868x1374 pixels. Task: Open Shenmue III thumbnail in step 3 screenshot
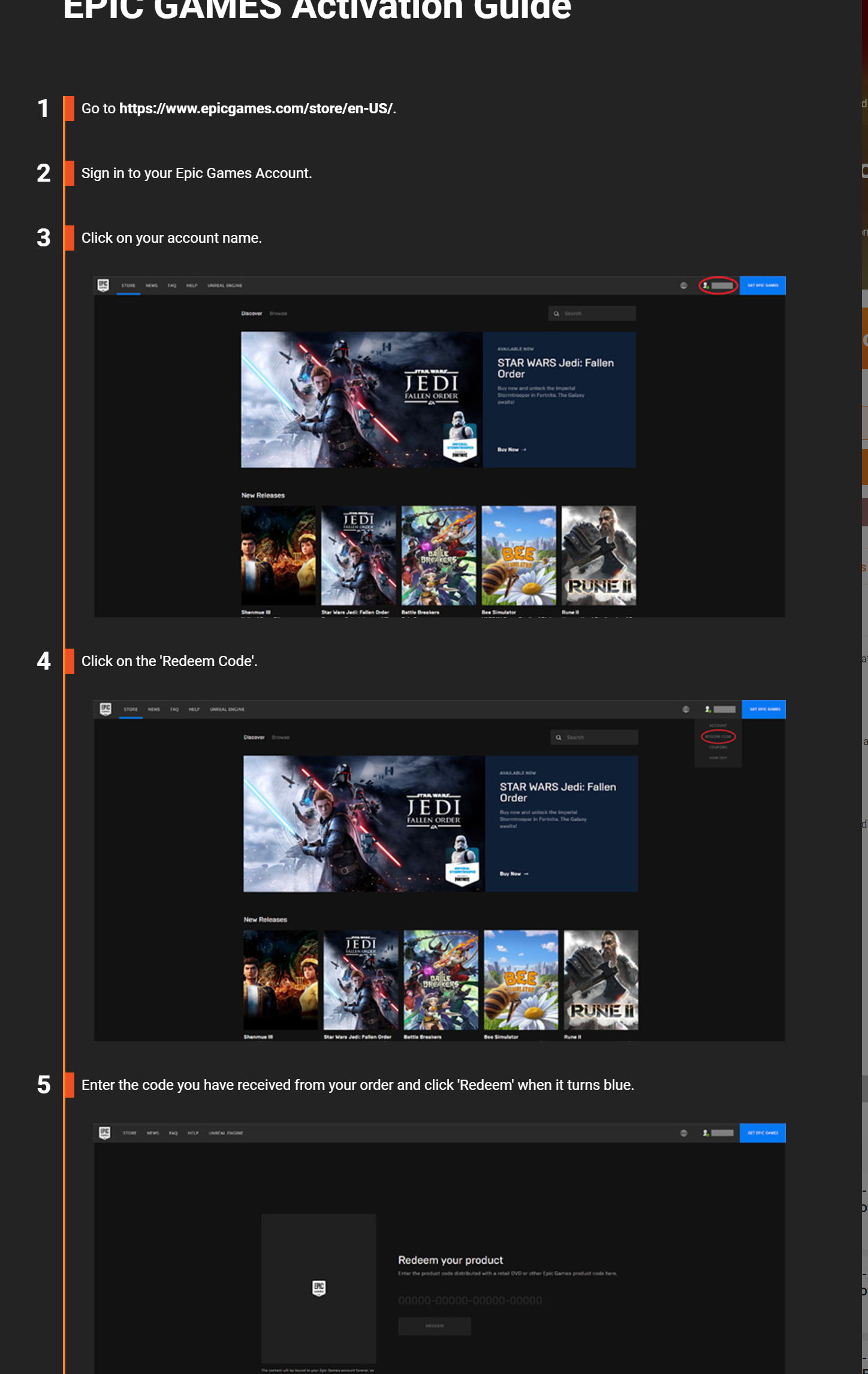278,556
